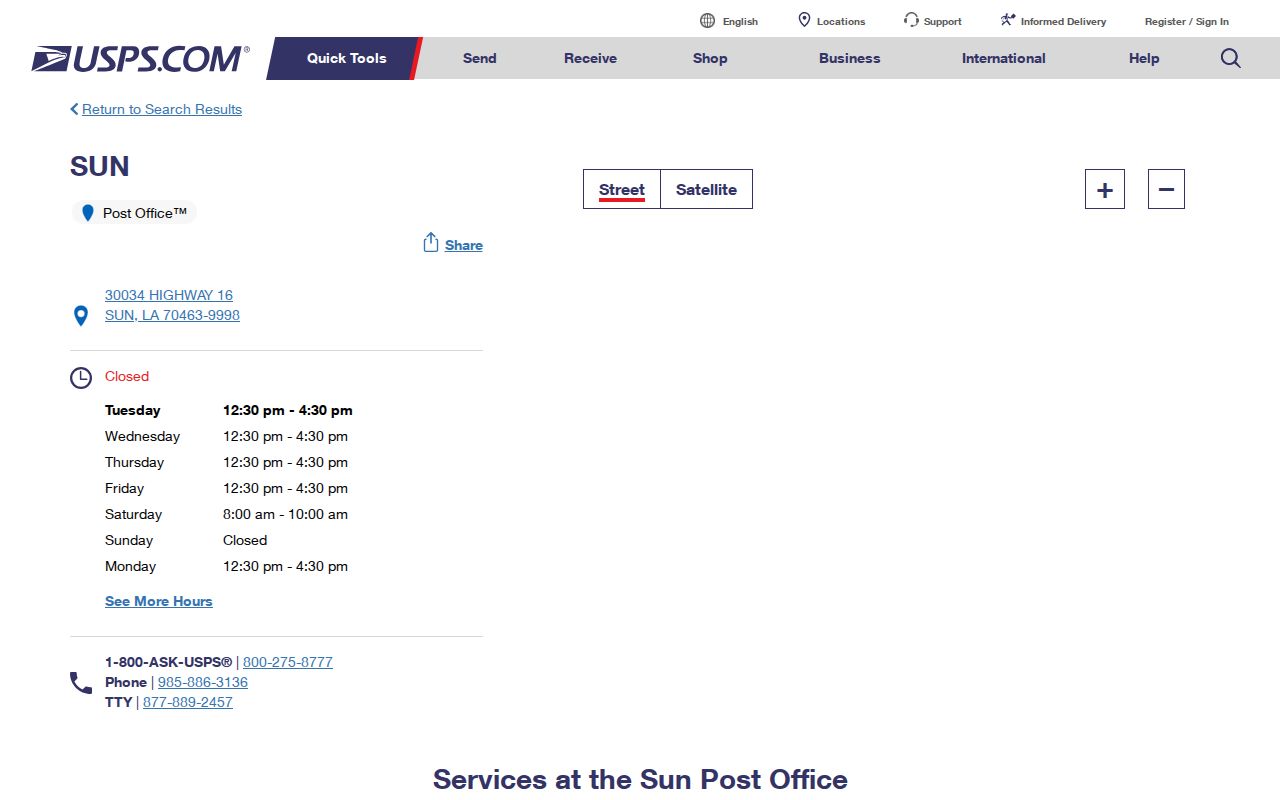Open the Receive menu
This screenshot has width=1280, height=800.
tap(591, 58)
